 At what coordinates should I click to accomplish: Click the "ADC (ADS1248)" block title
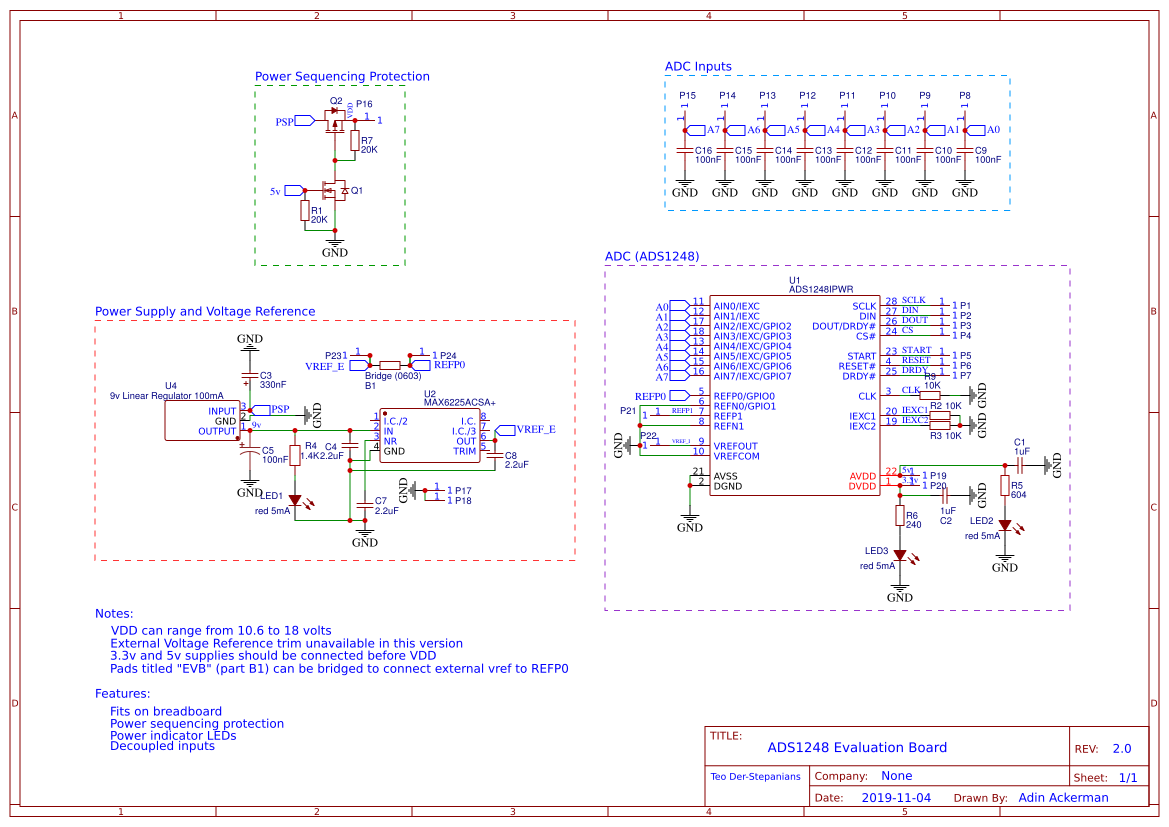652,257
